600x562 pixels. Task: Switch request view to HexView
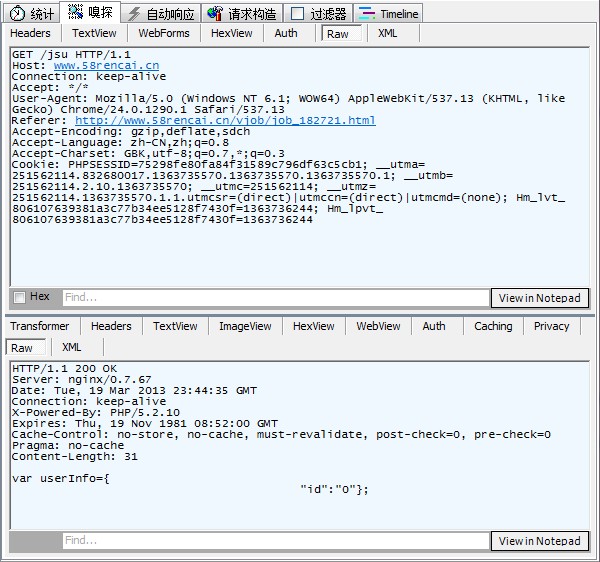coord(232,33)
